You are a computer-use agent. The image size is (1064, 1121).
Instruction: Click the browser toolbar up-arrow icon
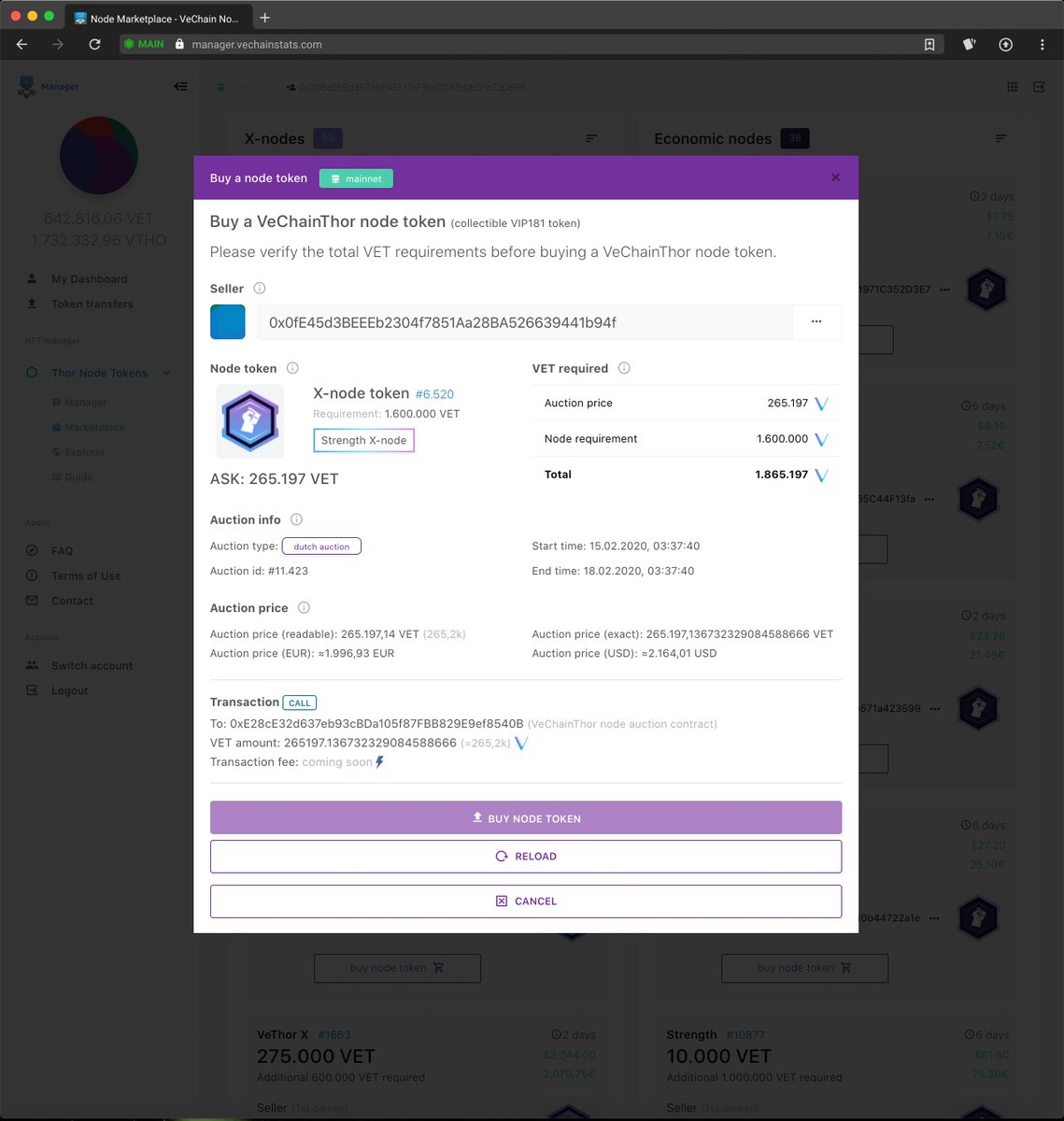pos(1005,44)
